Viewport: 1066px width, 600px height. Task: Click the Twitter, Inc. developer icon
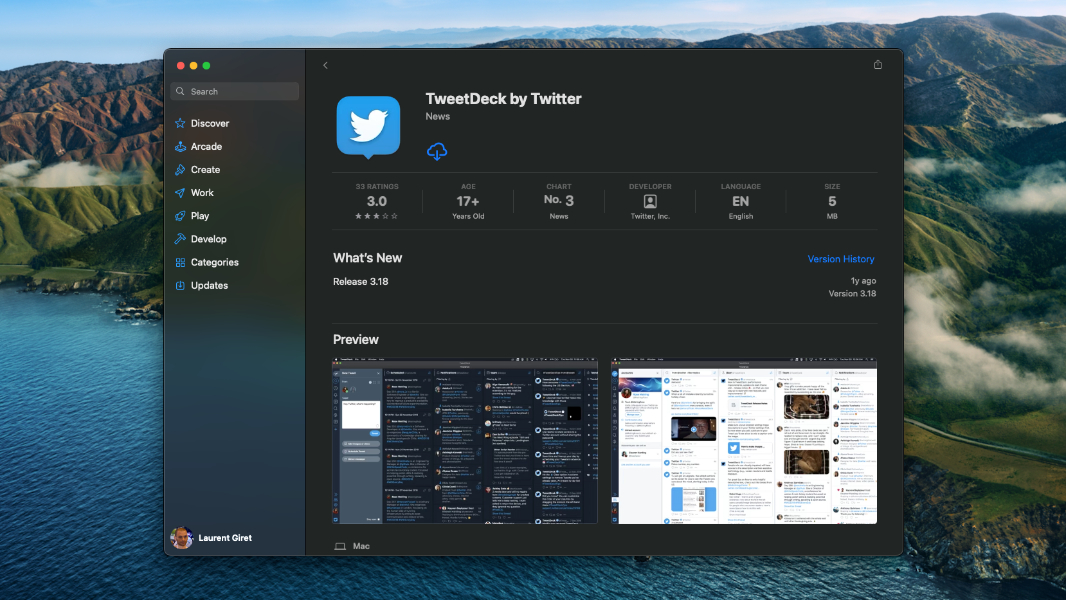point(650,201)
